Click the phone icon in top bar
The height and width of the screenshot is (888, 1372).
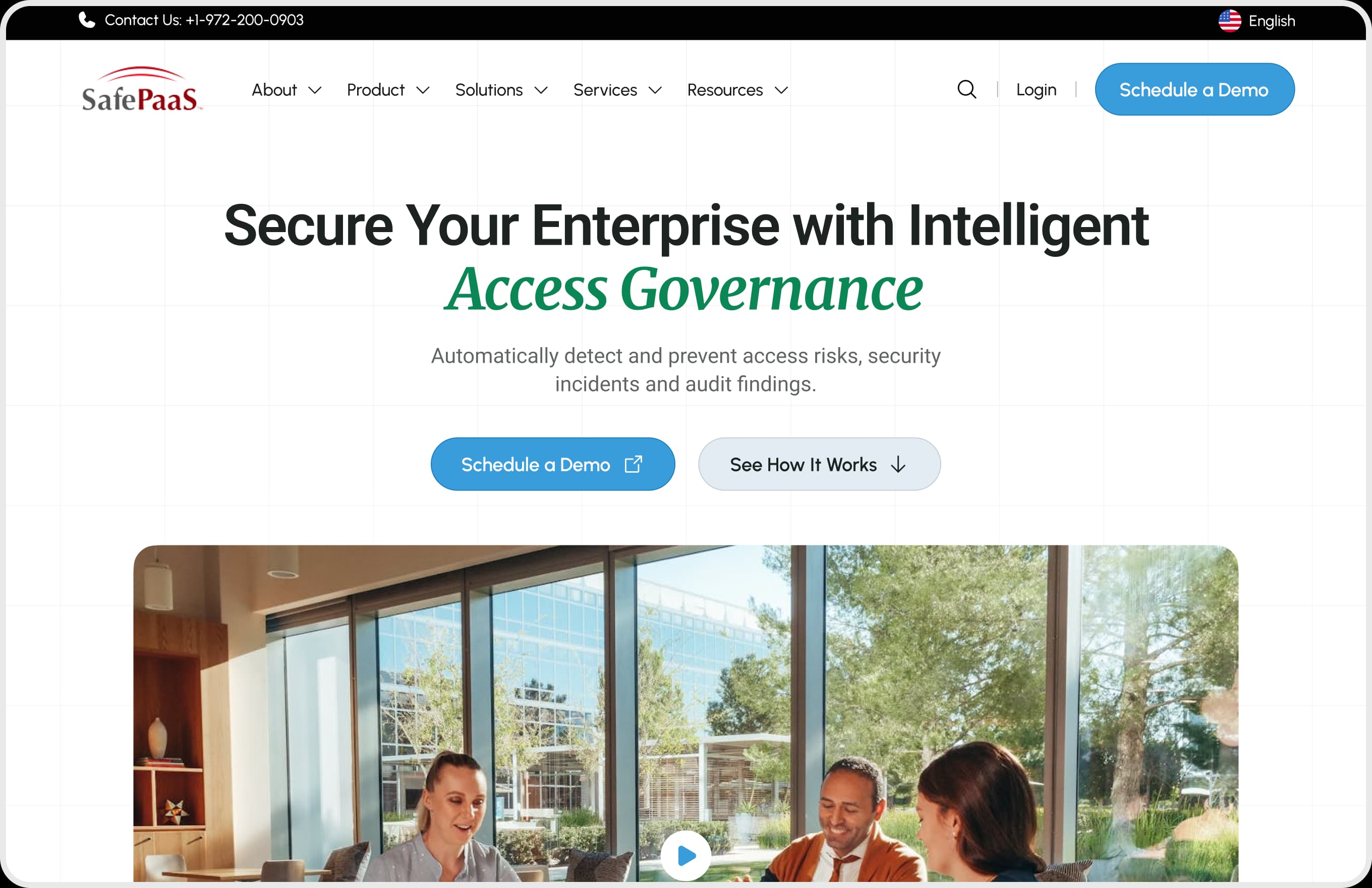point(86,20)
